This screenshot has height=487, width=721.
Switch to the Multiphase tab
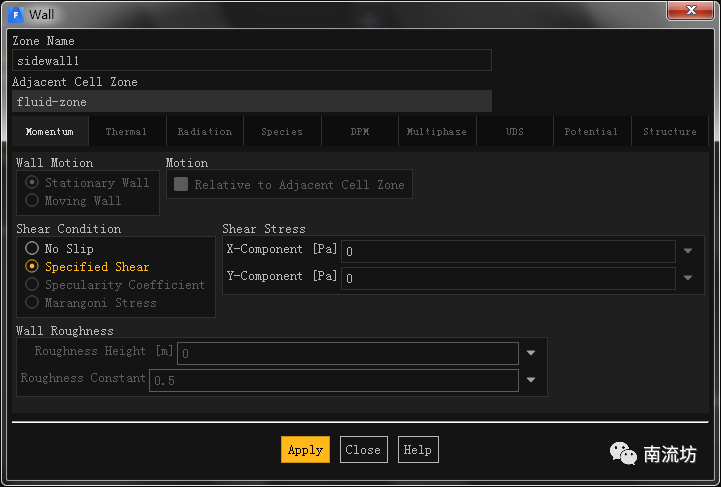437,132
